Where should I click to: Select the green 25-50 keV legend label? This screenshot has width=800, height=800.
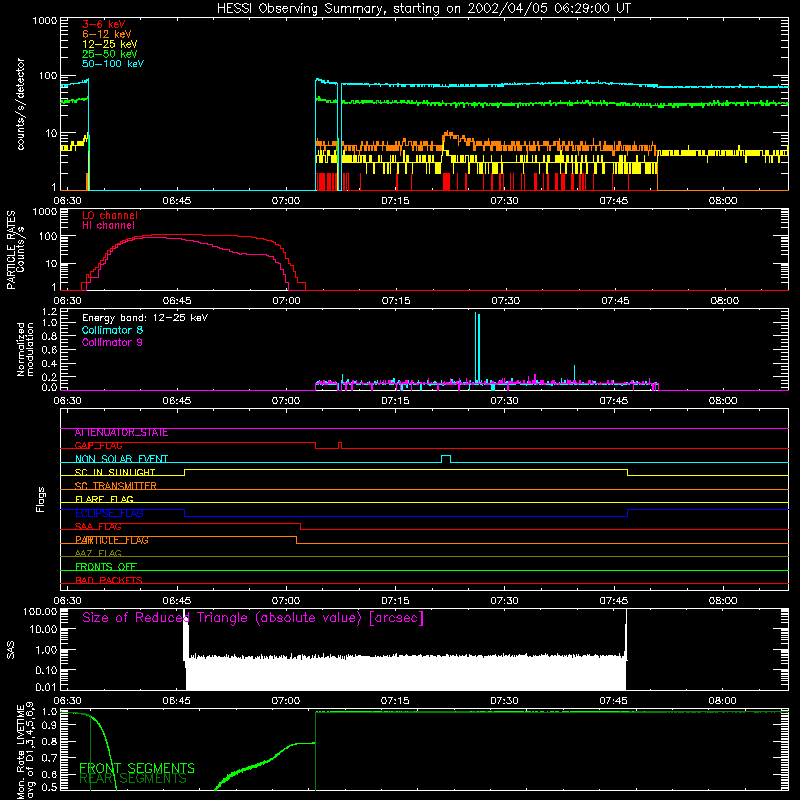[110, 54]
